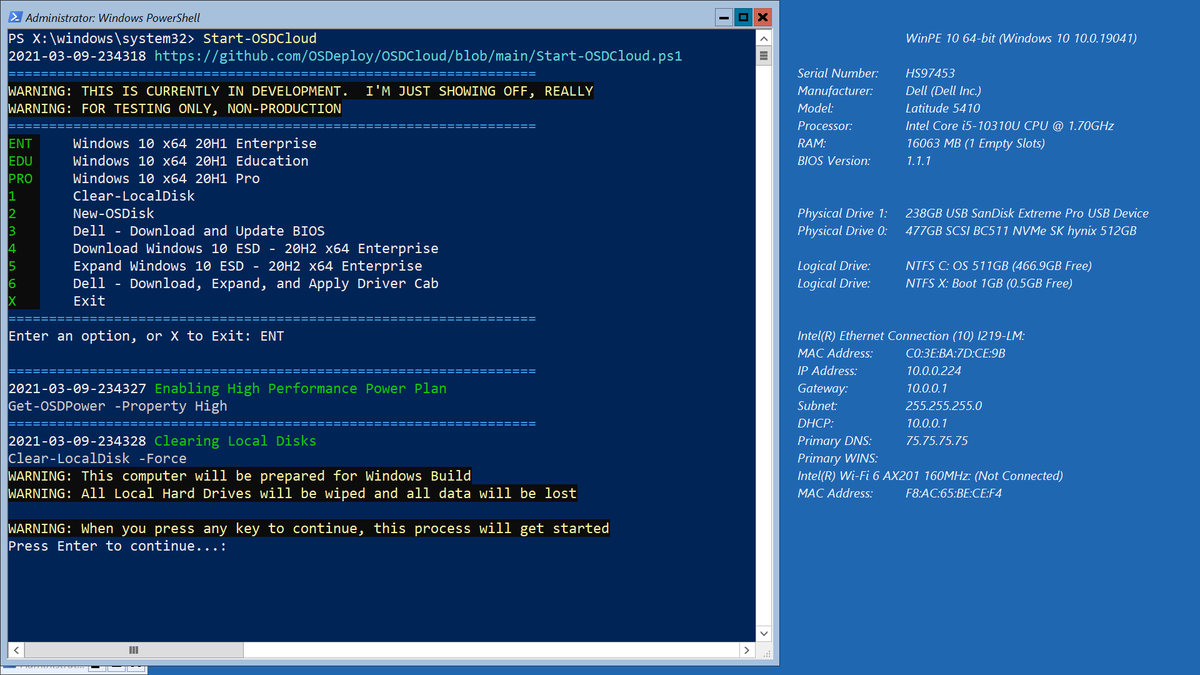Click 'Enabling High Performance Power Plan' text
The height and width of the screenshot is (675, 1200).
[300, 388]
